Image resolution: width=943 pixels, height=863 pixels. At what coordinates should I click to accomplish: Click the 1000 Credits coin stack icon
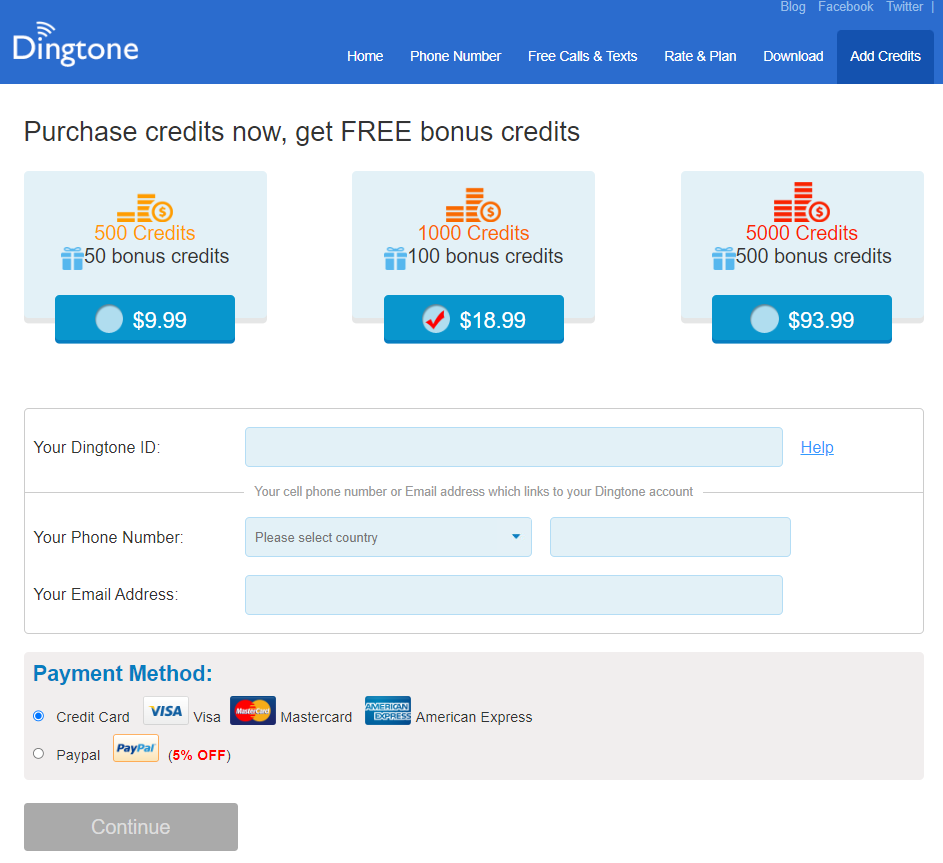473,205
